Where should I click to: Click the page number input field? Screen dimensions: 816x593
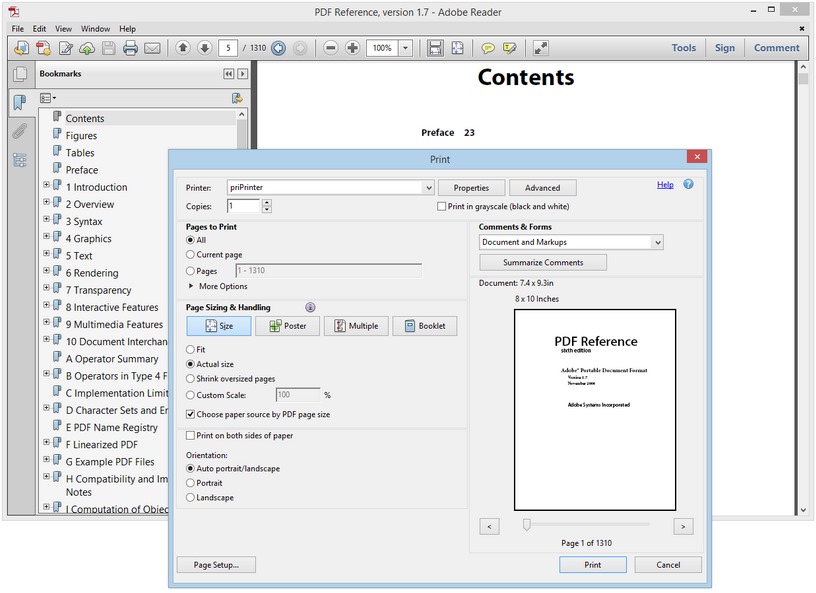(x=228, y=48)
